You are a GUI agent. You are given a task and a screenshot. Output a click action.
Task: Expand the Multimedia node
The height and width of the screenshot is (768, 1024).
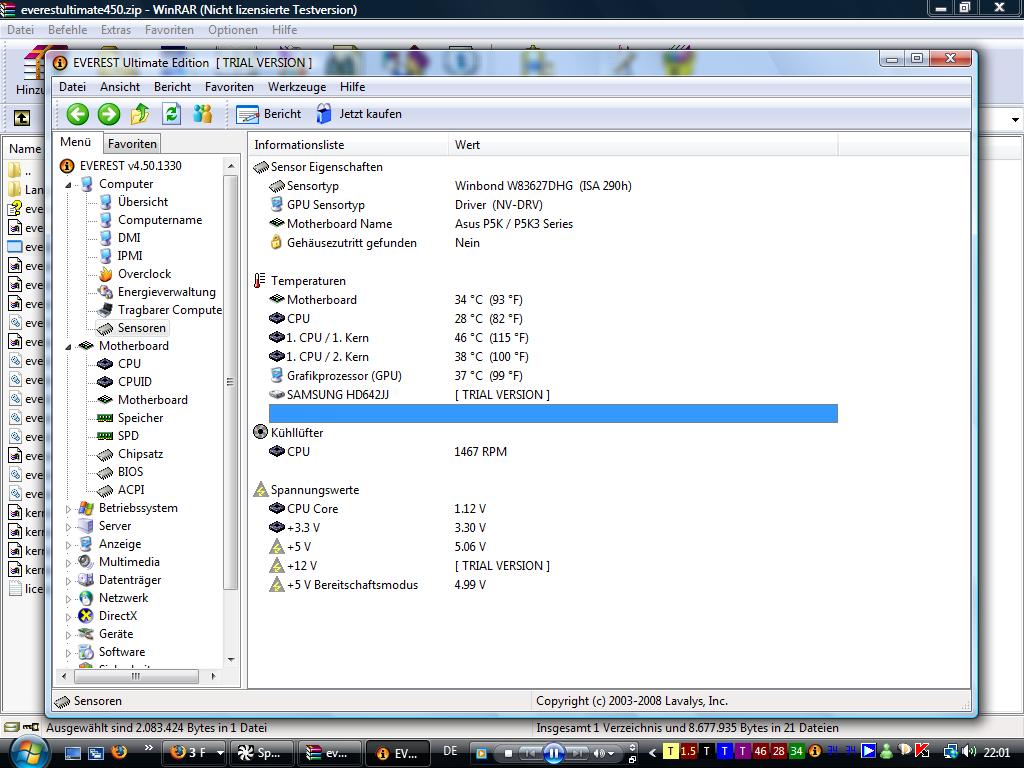pyautogui.click(x=69, y=563)
